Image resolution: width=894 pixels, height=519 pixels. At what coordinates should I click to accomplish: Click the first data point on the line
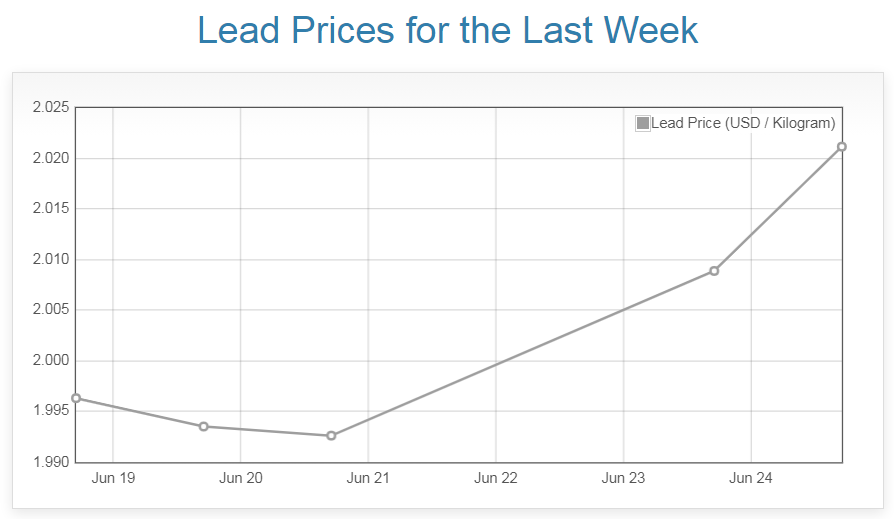pos(76,398)
